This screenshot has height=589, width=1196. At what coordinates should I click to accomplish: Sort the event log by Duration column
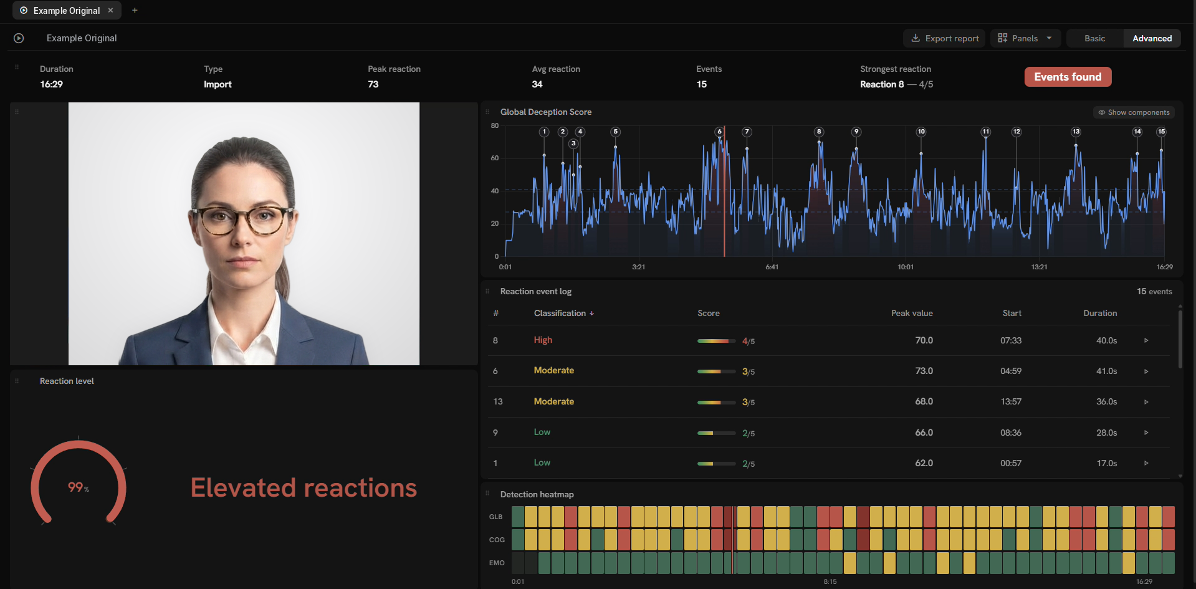tap(1100, 313)
